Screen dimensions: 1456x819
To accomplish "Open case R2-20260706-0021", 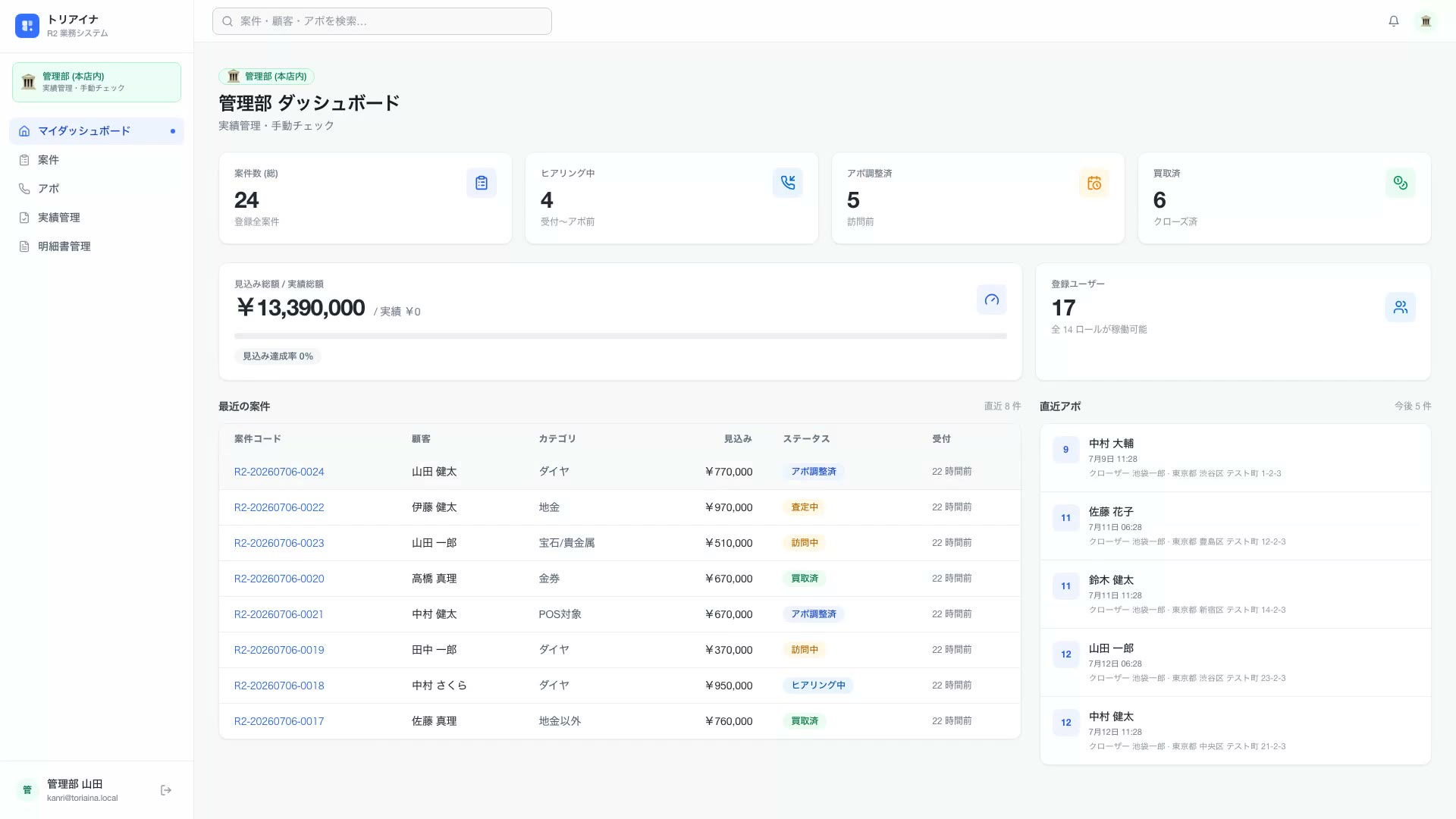I will click(278, 614).
